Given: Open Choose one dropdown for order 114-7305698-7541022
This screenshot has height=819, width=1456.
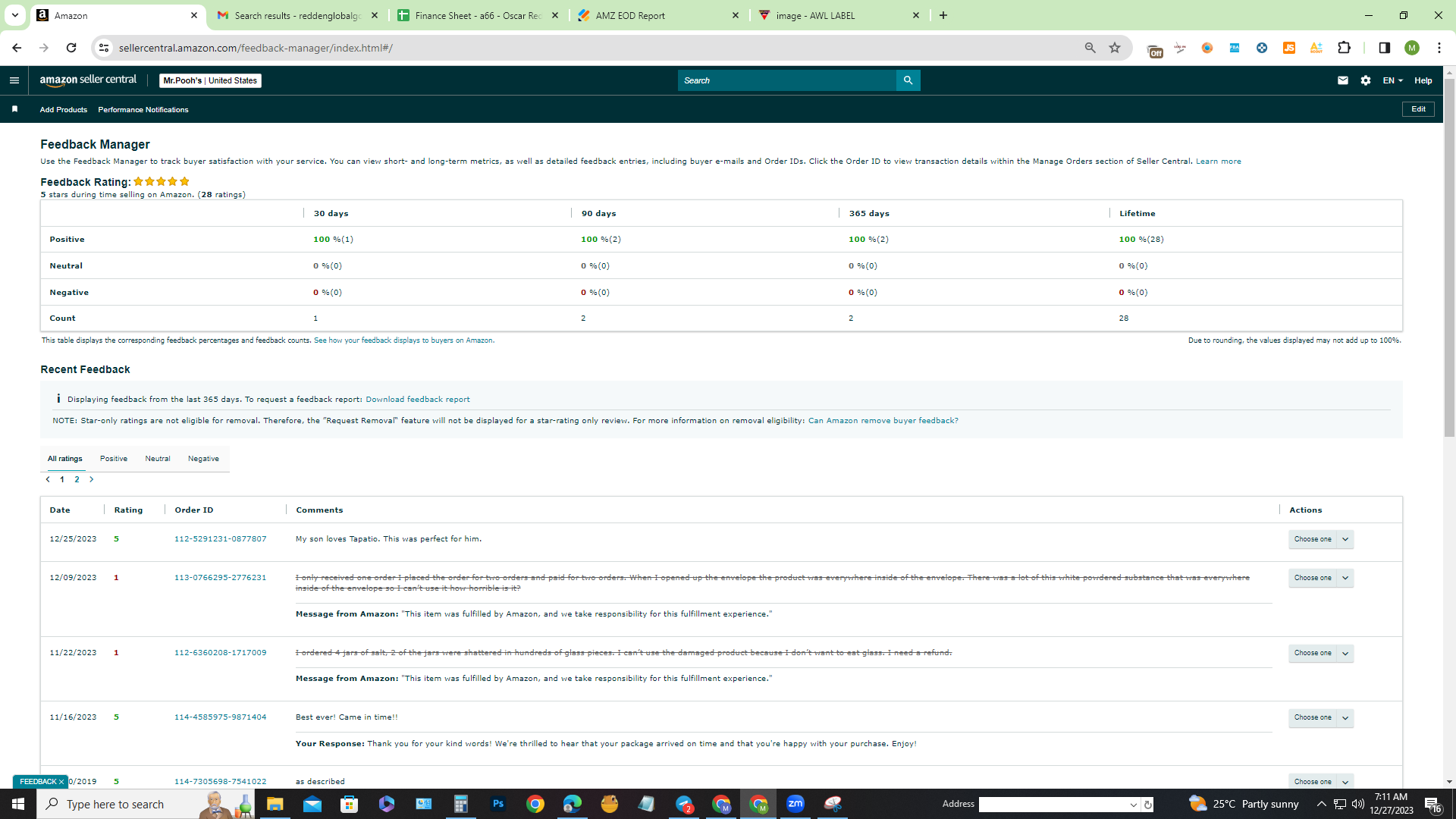Looking at the screenshot, I should pyautogui.click(x=1321, y=782).
